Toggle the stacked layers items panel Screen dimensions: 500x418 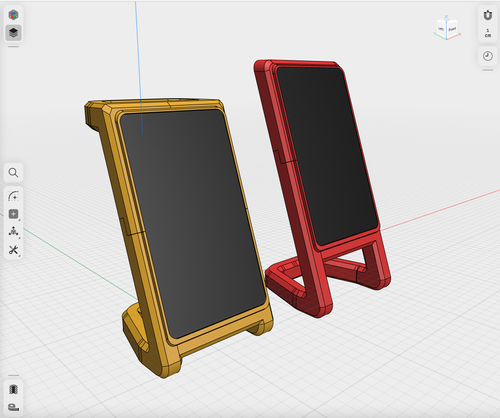tap(13, 33)
